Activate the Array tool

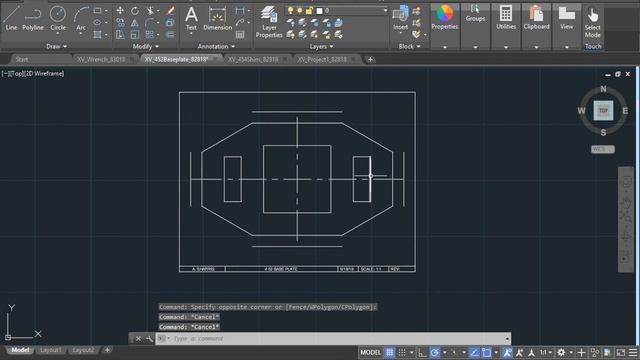click(150, 35)
